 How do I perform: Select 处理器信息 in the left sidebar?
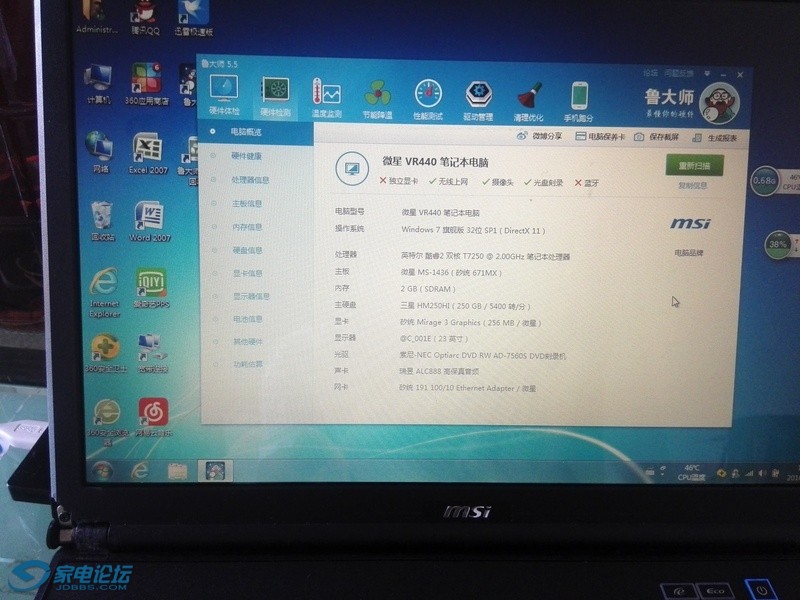249,180
